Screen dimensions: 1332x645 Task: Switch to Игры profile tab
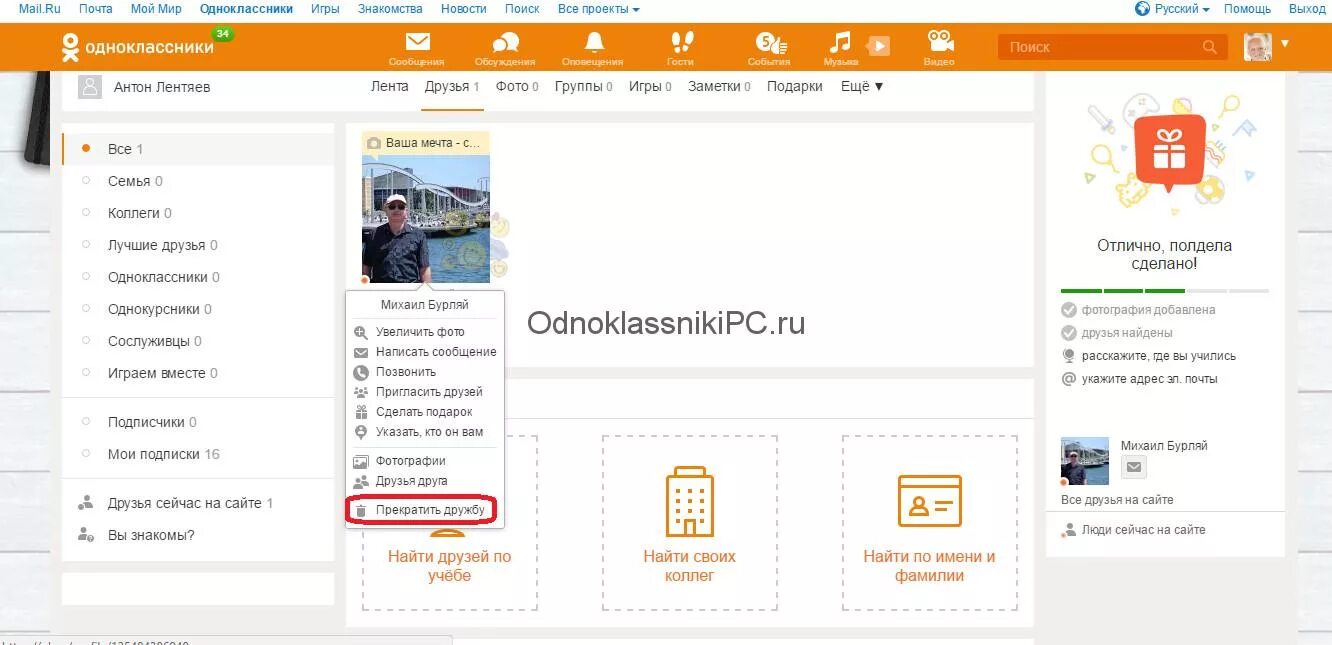(650, 86)
